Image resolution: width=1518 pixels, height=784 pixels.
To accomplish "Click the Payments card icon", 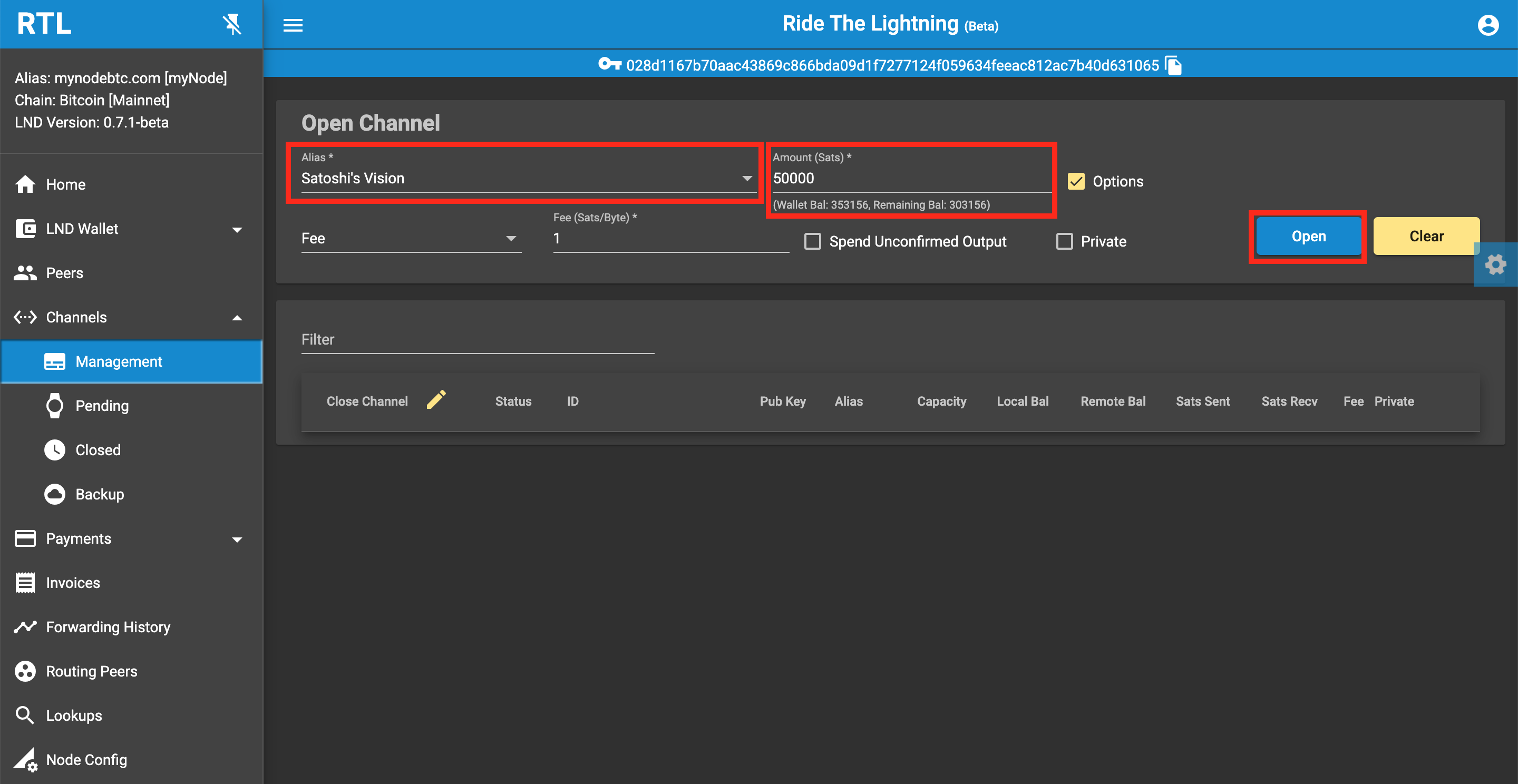I will point(25,538).
